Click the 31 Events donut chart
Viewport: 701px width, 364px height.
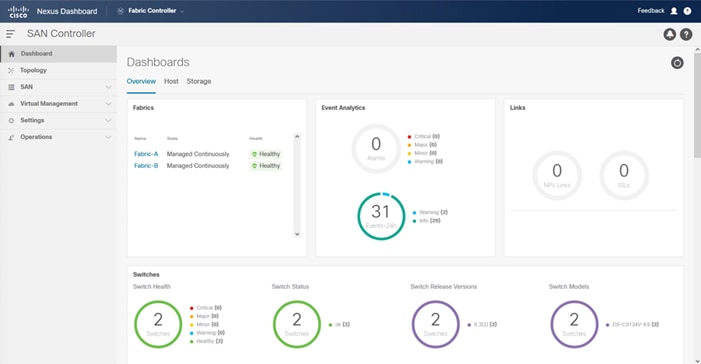tap(381, 216)
